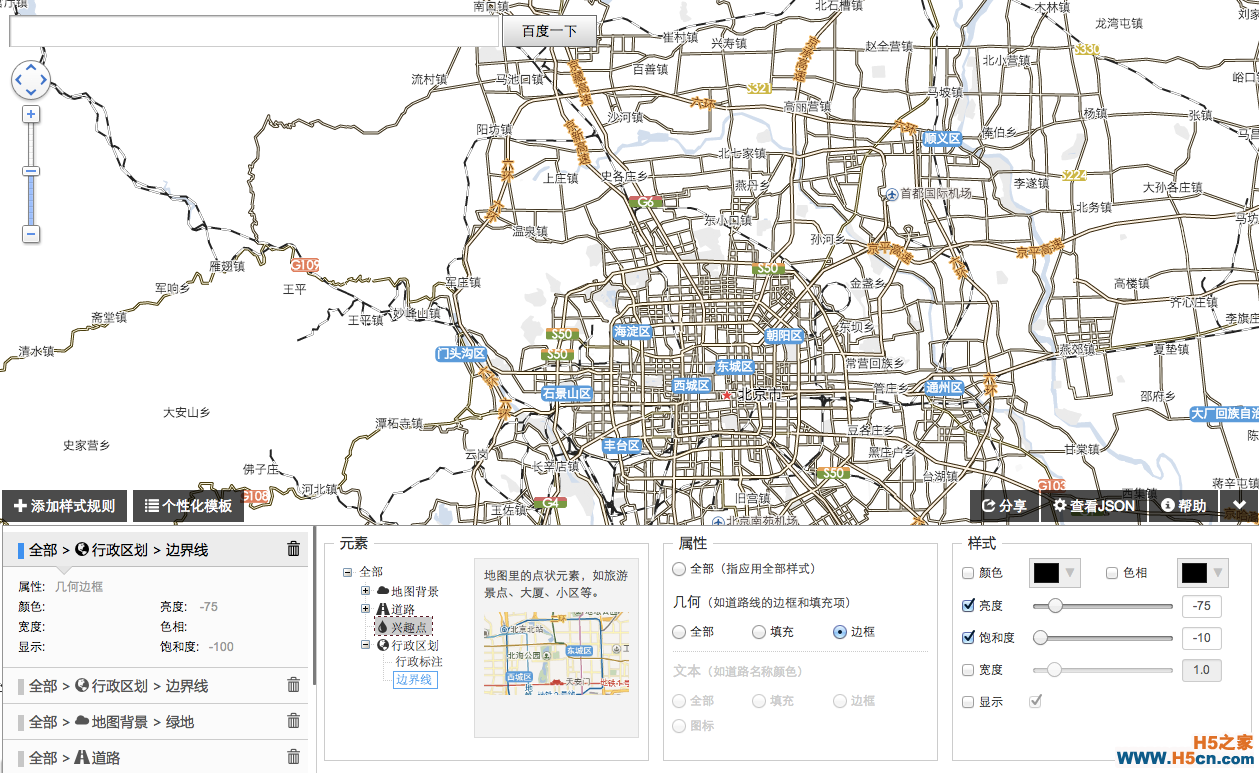Click the S321 road shield
Screen dimensions: 1259x773
pos(759,88)
